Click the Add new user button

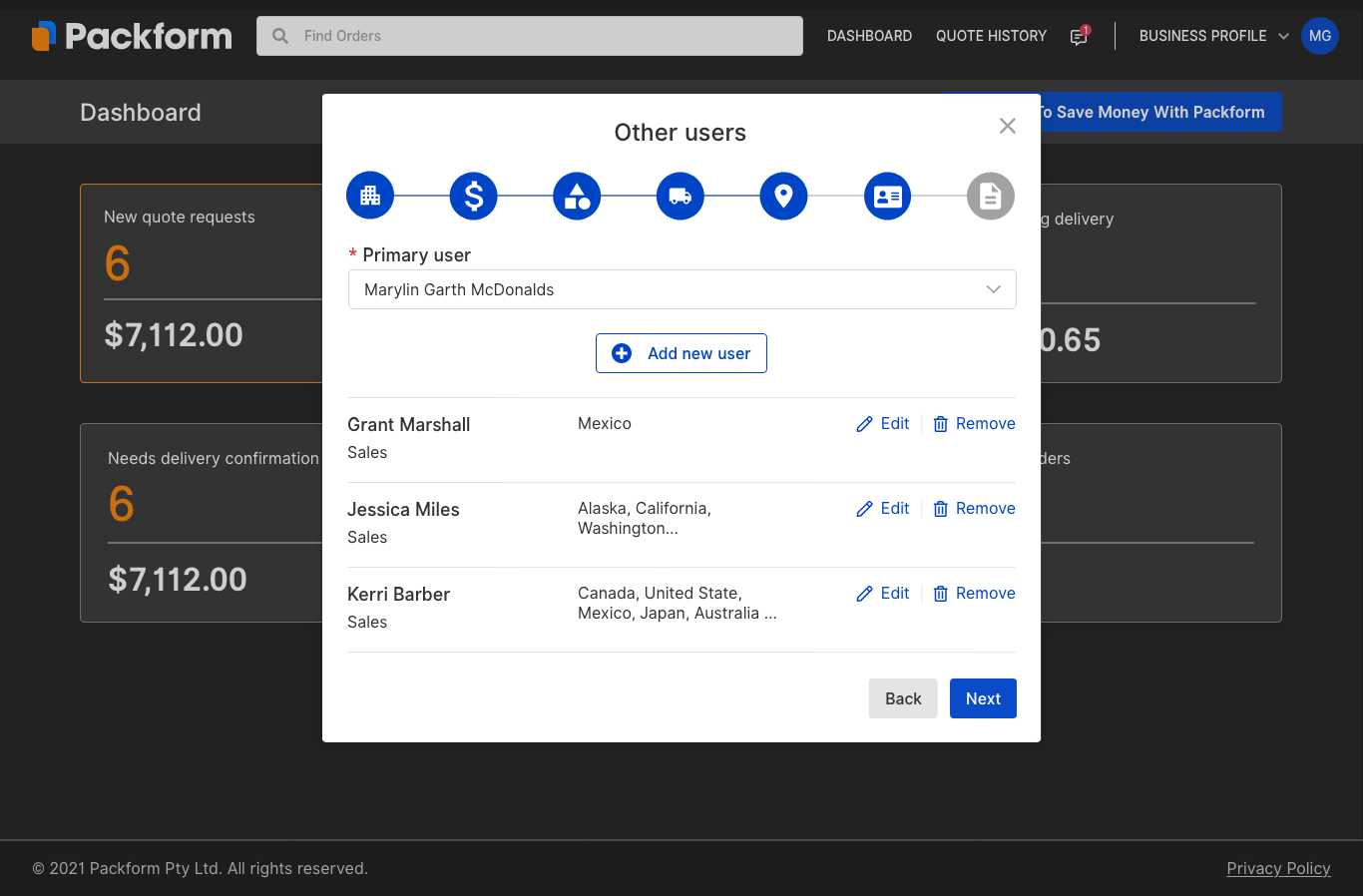click(681, 353)
